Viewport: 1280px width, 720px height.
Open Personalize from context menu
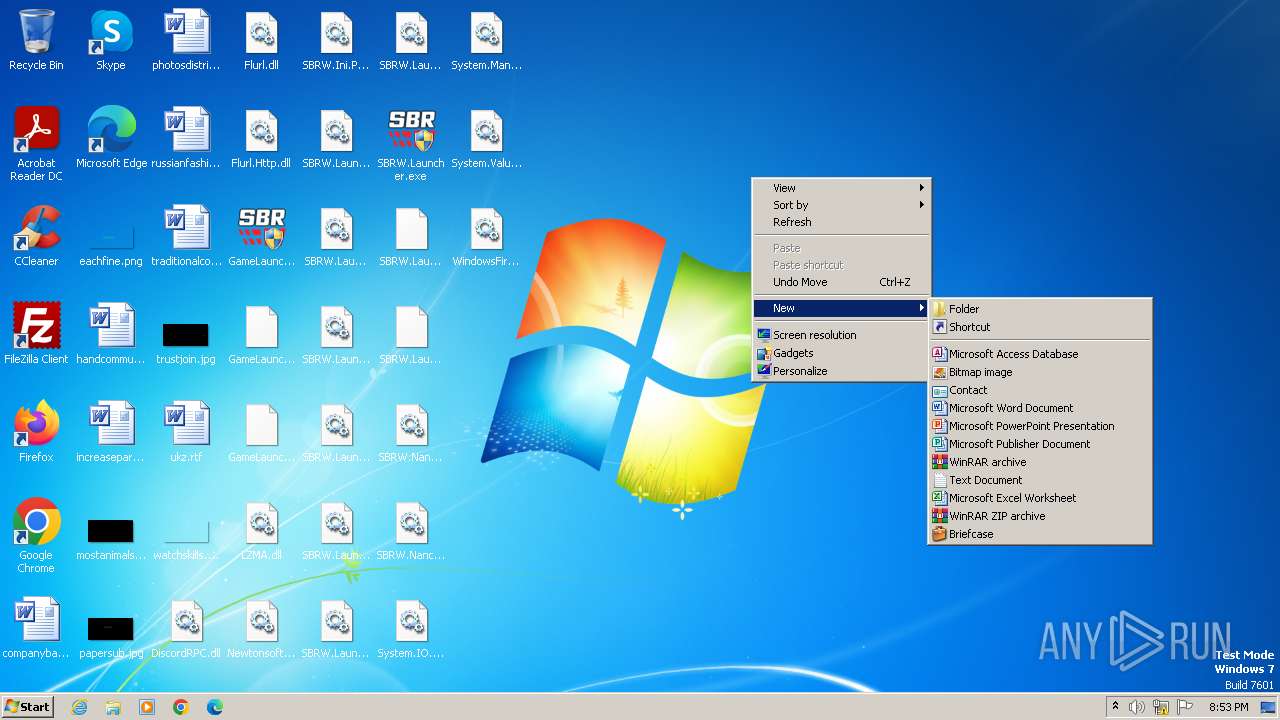click(841, 371)
